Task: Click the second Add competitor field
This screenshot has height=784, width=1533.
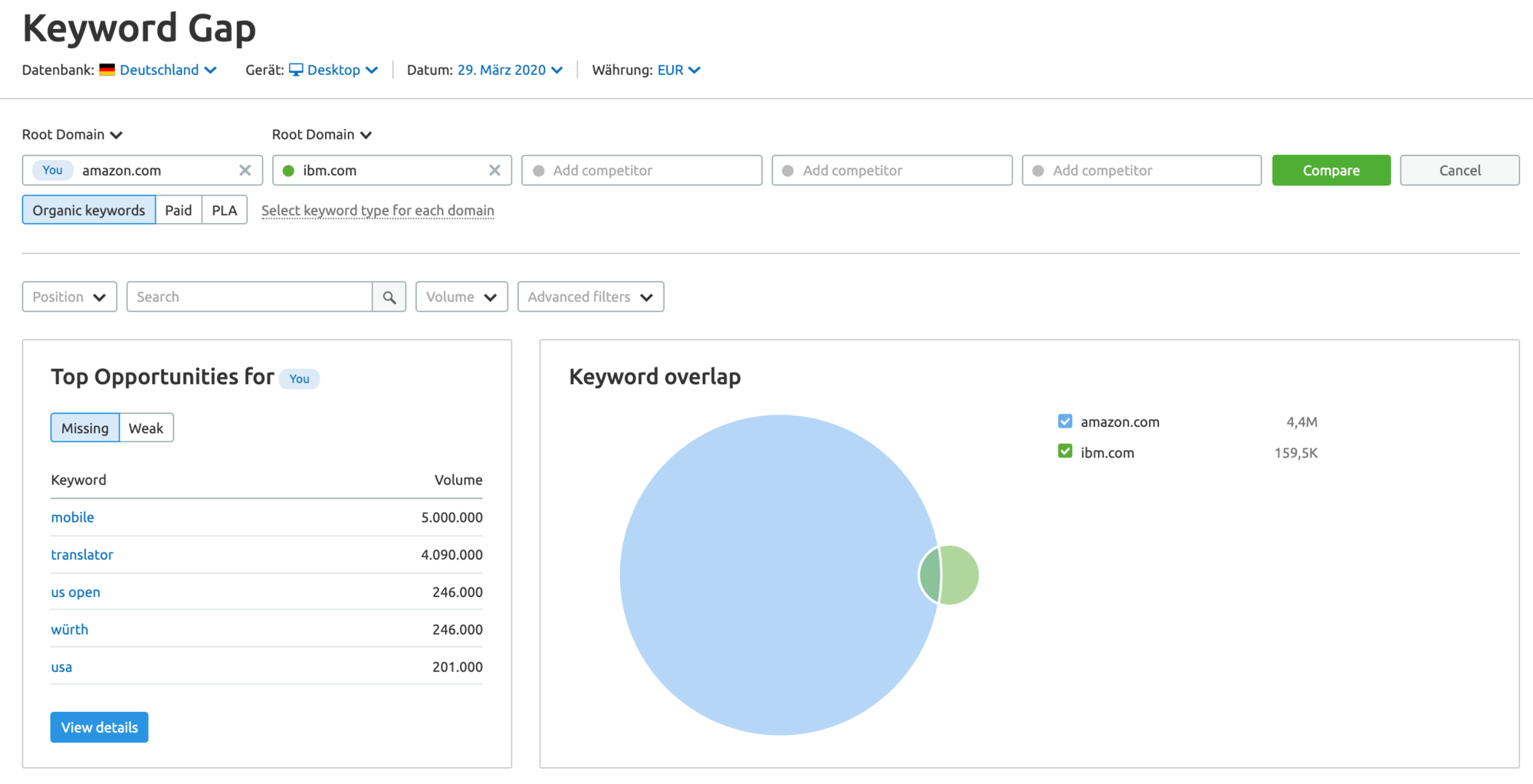Action: point(891,170)
